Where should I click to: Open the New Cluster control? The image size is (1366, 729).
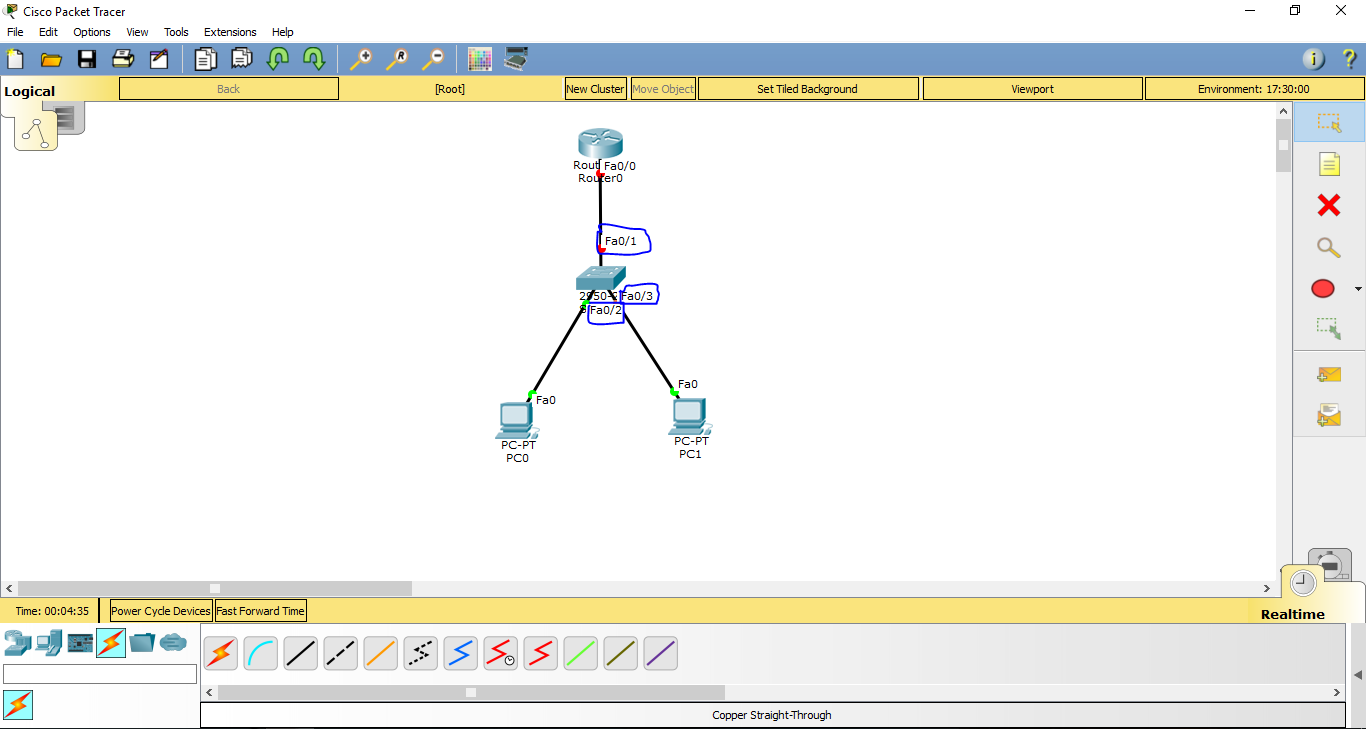coord(595,88)
